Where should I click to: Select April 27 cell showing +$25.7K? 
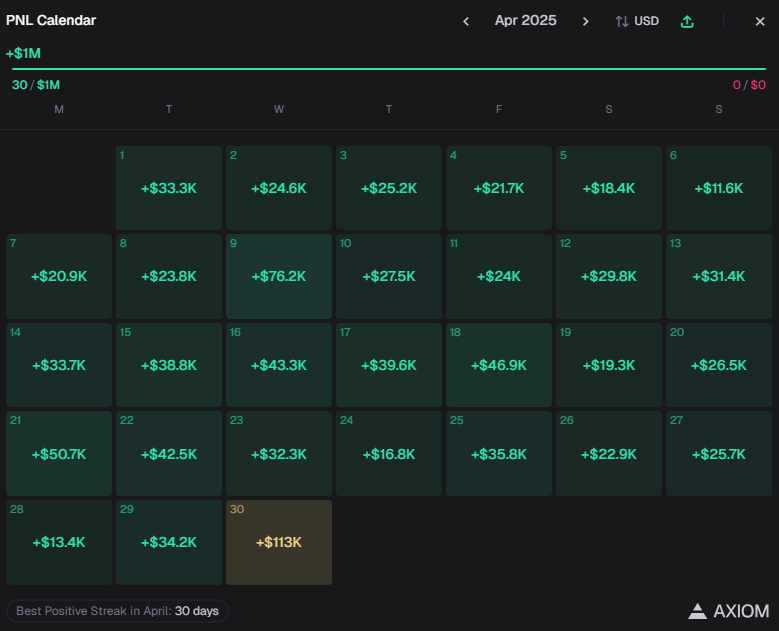[719, 454]
